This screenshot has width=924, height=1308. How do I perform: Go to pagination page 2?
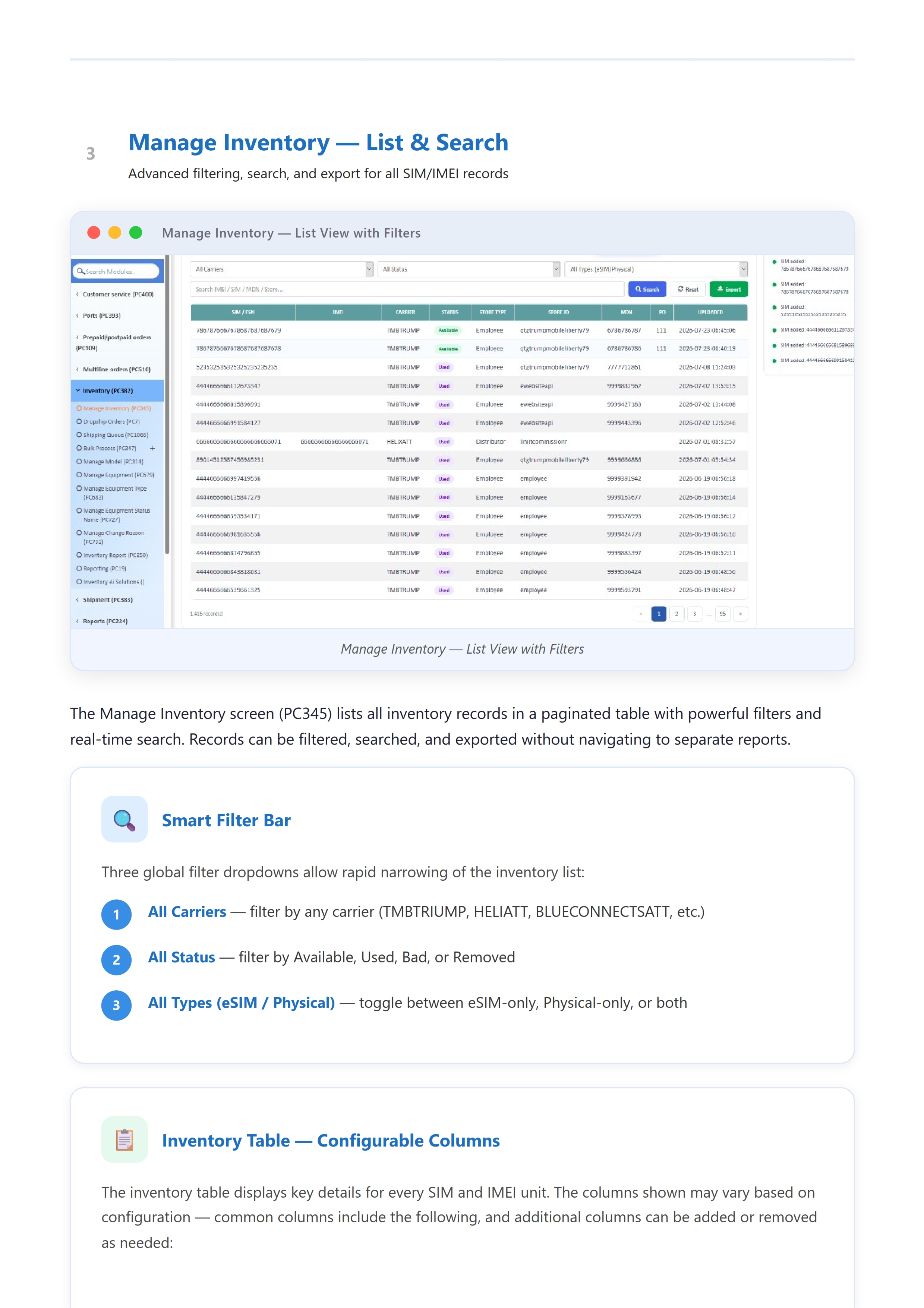pyautogui.click(x=677, y=614)
